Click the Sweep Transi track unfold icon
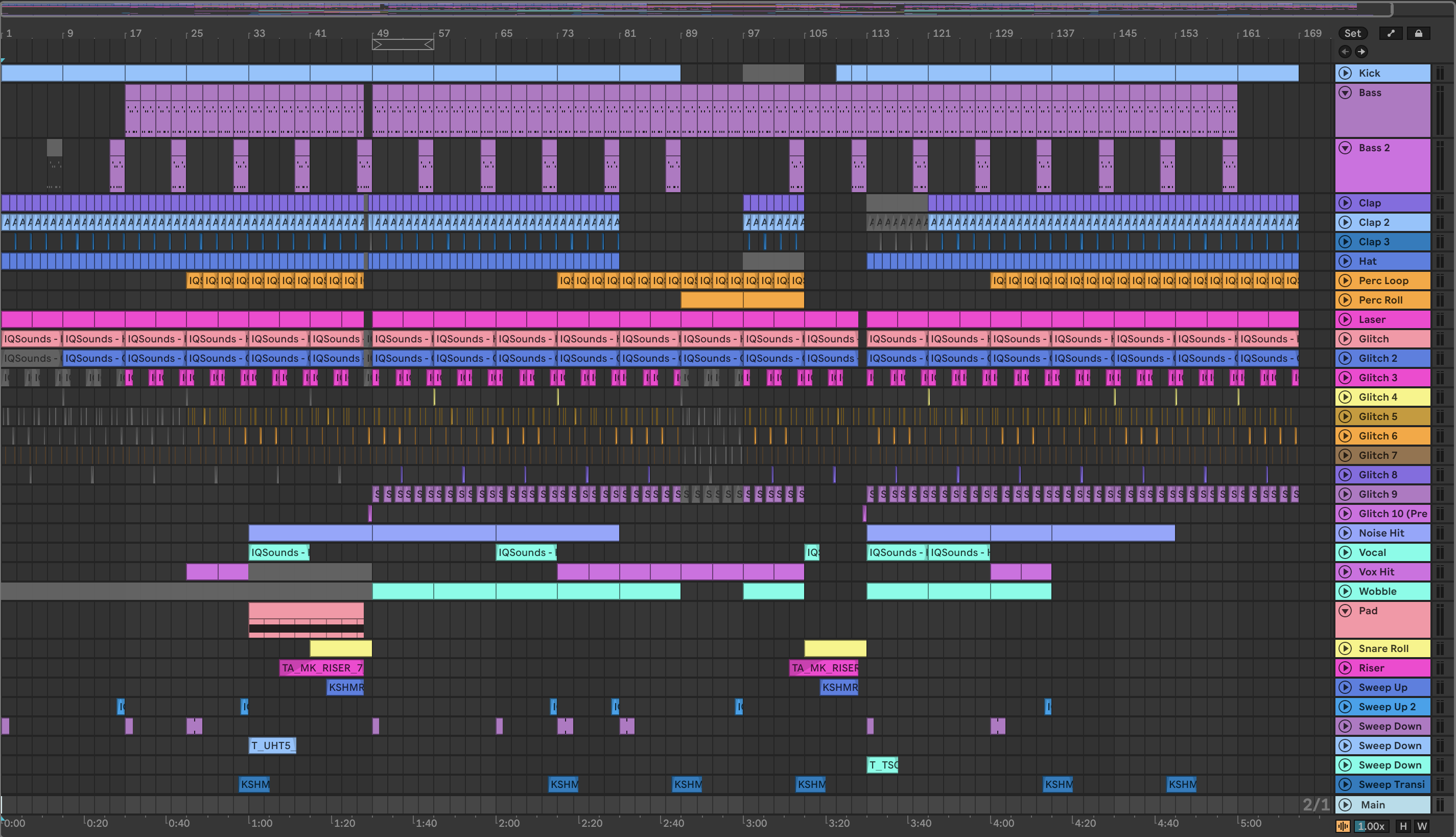Image resolution: width=1456 pixels, height=837 pixels. [1345, 785]
